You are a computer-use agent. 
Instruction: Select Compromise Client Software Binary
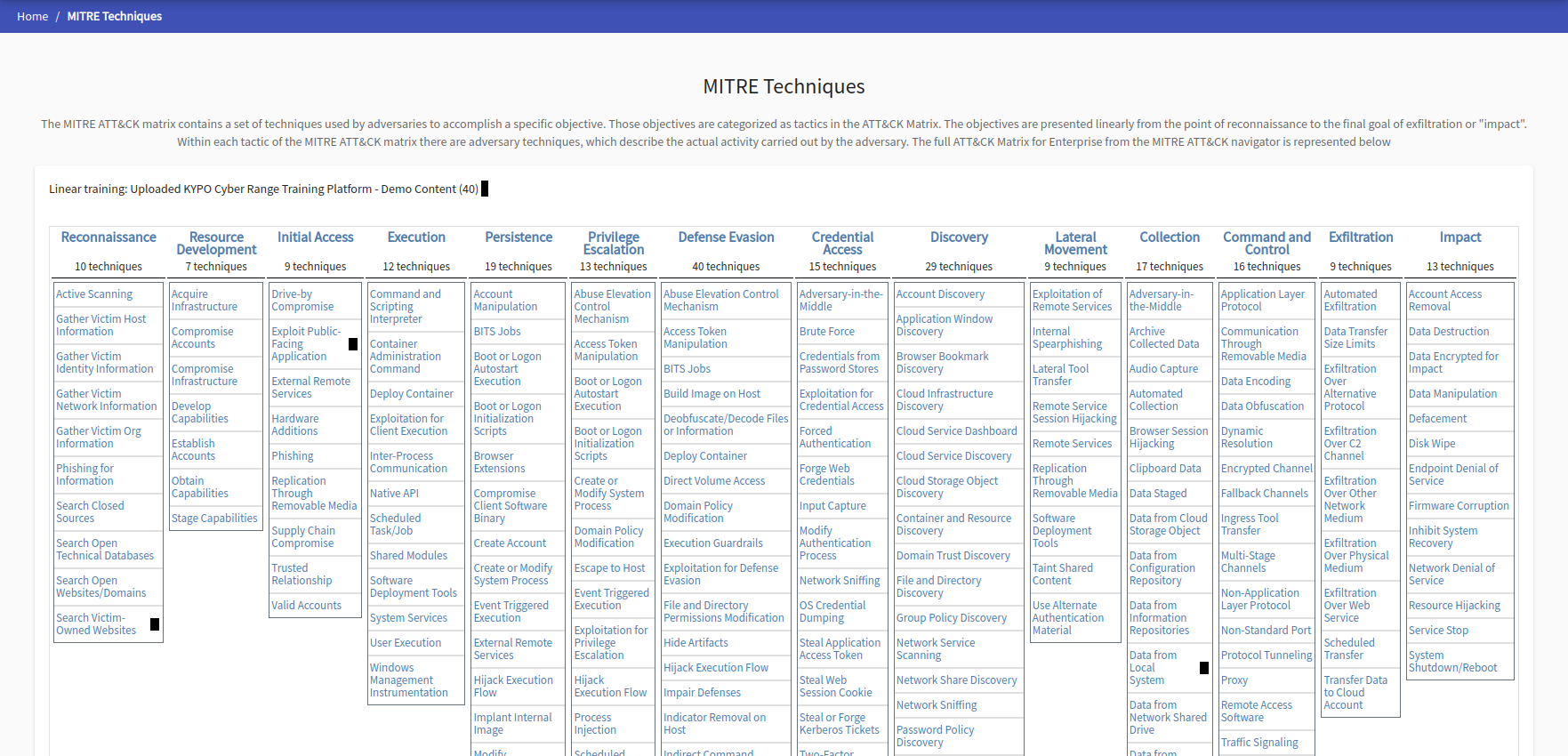[x=511, y=506]
